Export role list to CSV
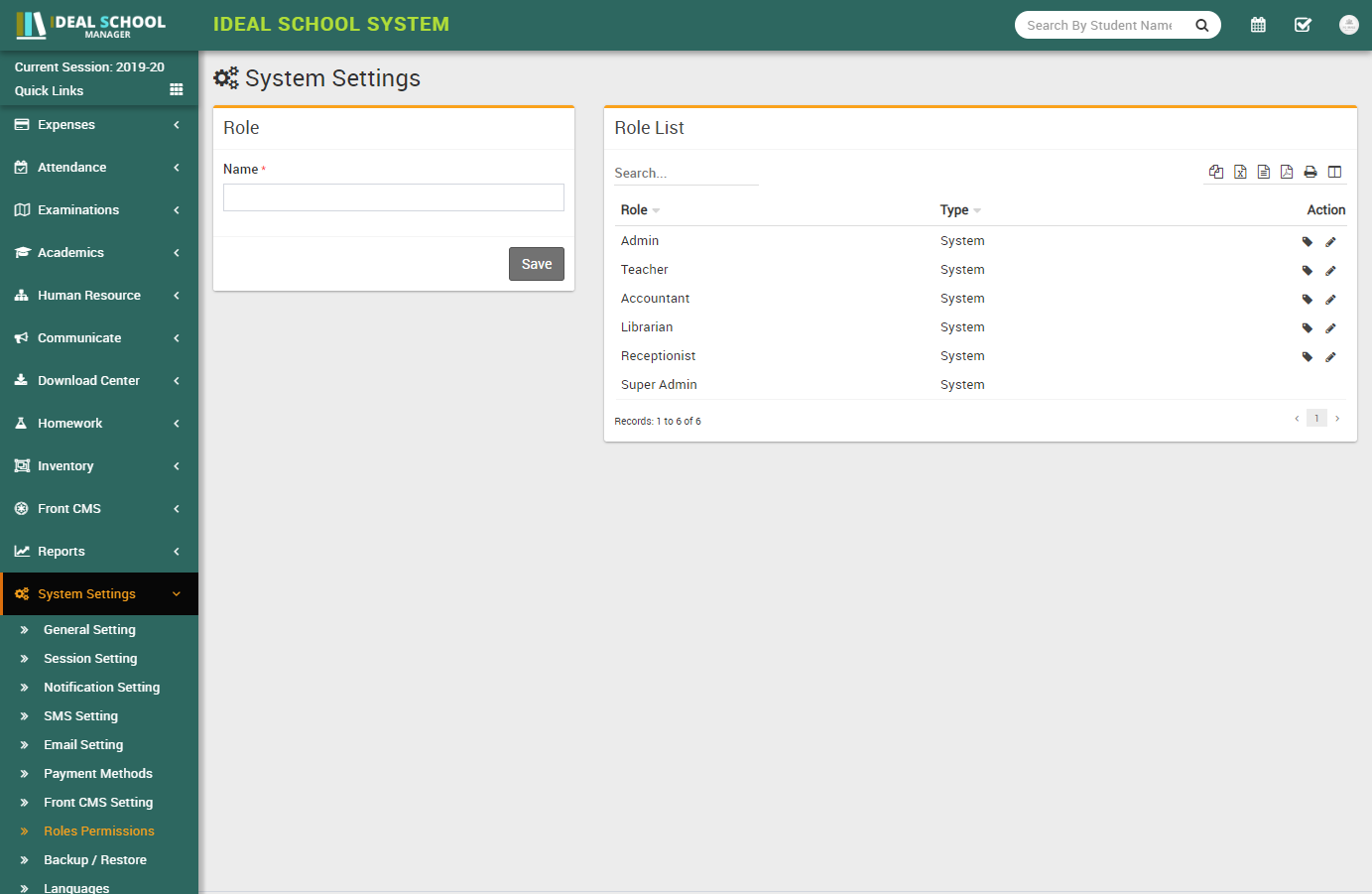The image size is (1372, 894). pyautogui.click(x=1264, y=172)
